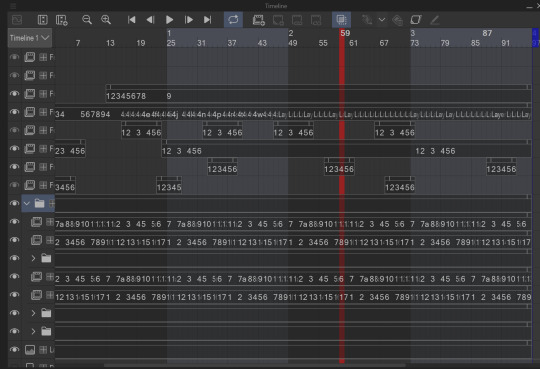Select cel '9' in the 12345678 track
This screenshot has width=540, height=369.
(x=169, y=96)
